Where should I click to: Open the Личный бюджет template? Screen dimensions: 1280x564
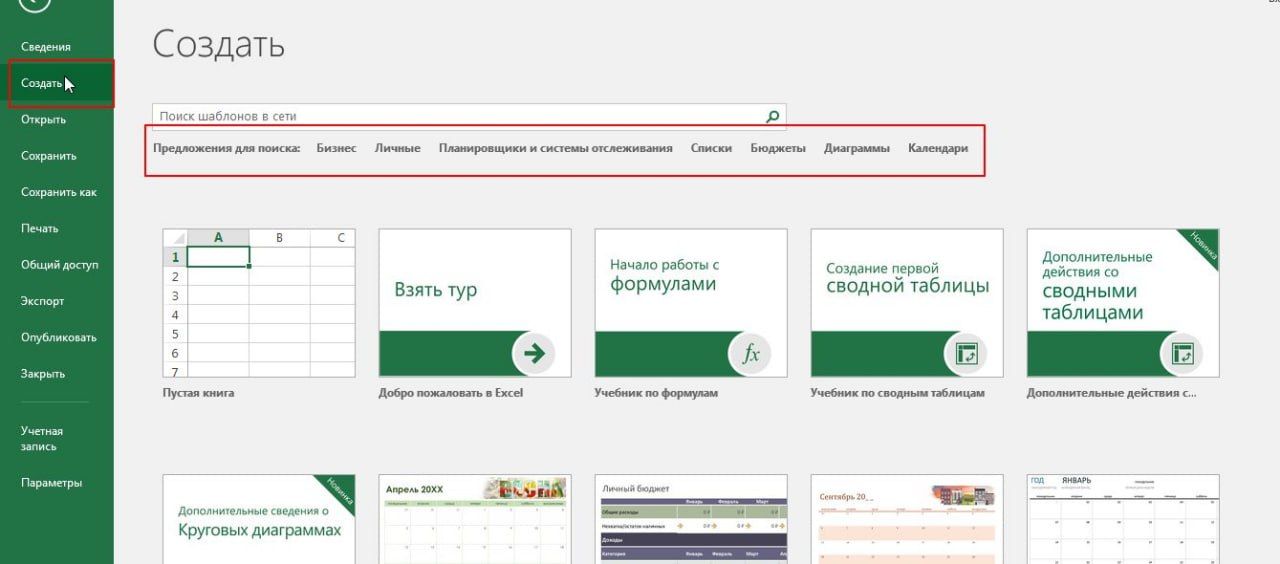[x=691, y=519]
